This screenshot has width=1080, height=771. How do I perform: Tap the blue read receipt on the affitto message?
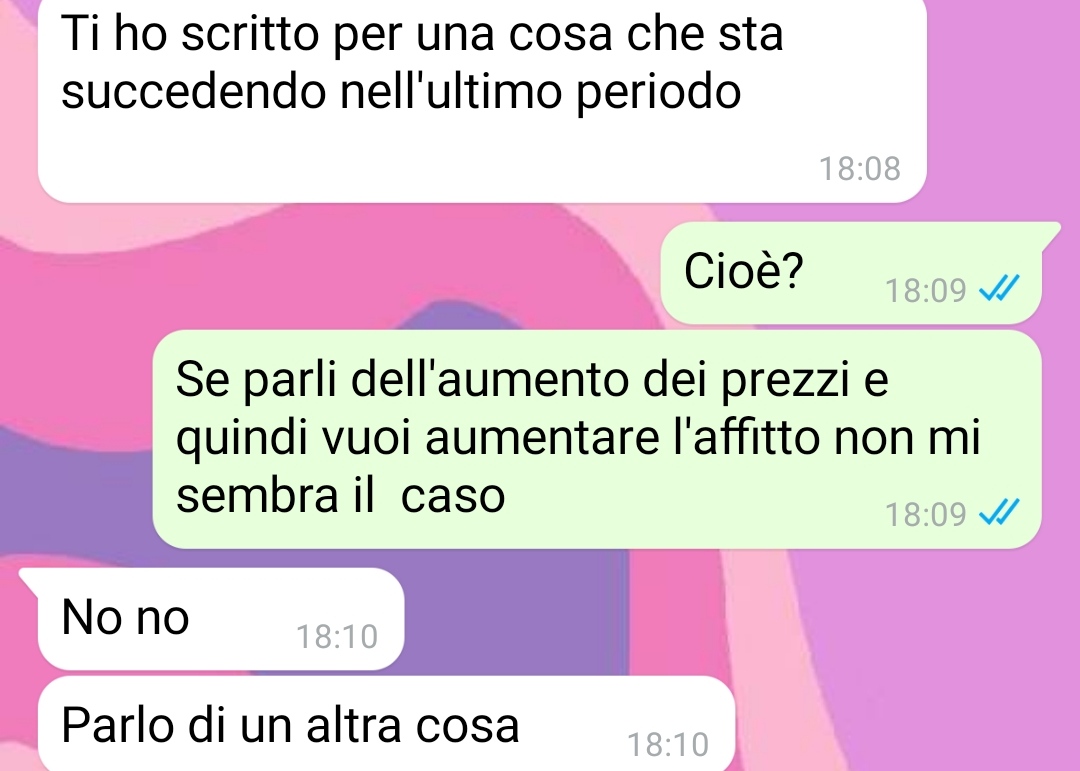click(x=999, y=513)
